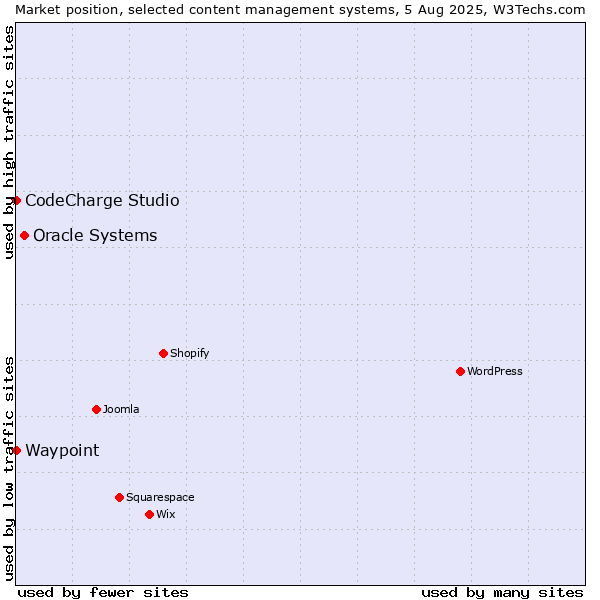Click the CodeCharge Studio label
Viewport: 600px width, 600px height.
point(103,201)
